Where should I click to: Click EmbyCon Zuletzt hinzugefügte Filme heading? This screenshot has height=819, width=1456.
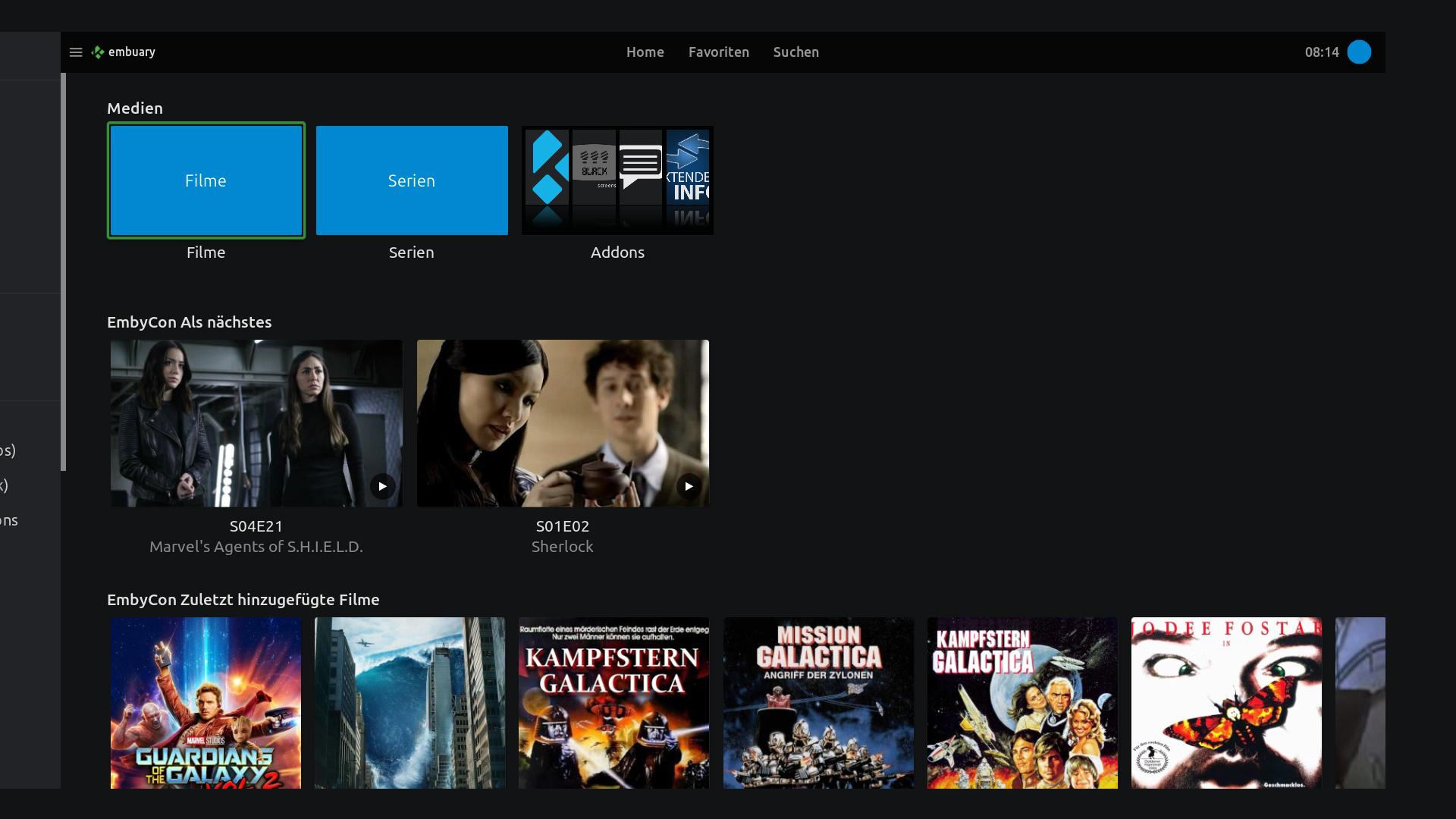click(243, 600)
